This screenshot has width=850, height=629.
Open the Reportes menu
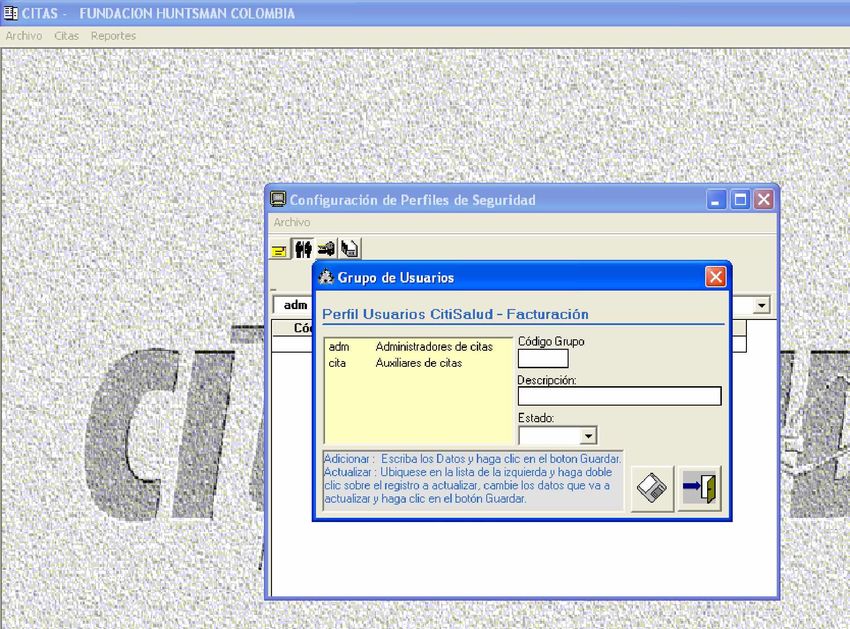click(x=113, y=36)
